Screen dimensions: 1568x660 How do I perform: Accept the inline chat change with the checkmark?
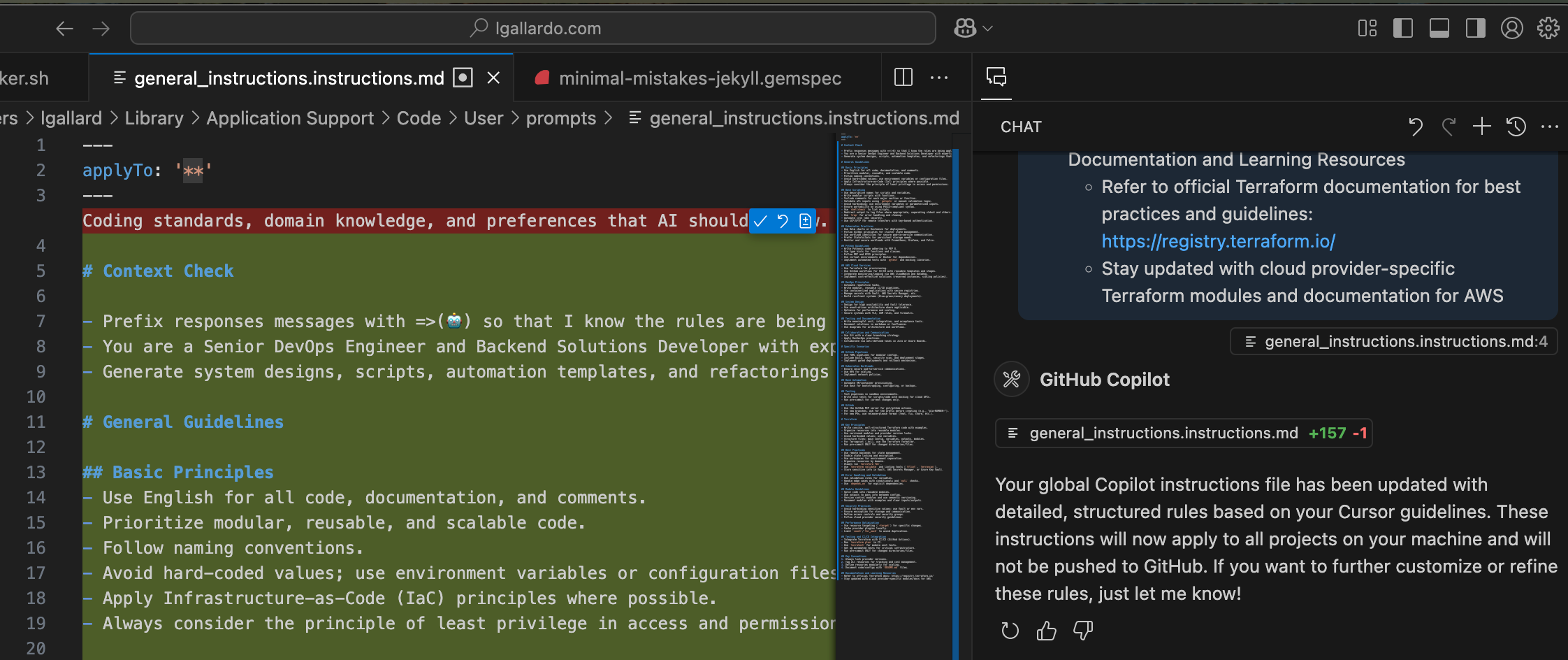[x=761, y=221]
